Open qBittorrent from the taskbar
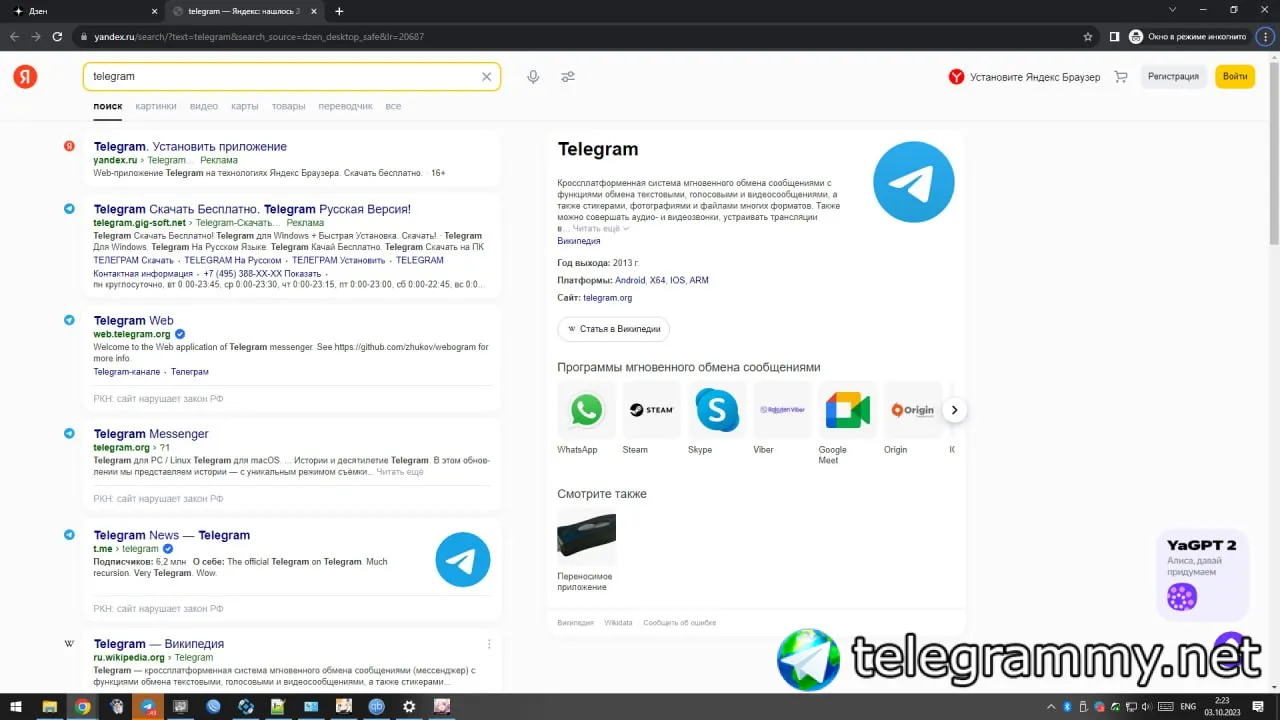 tap(376, 706)
